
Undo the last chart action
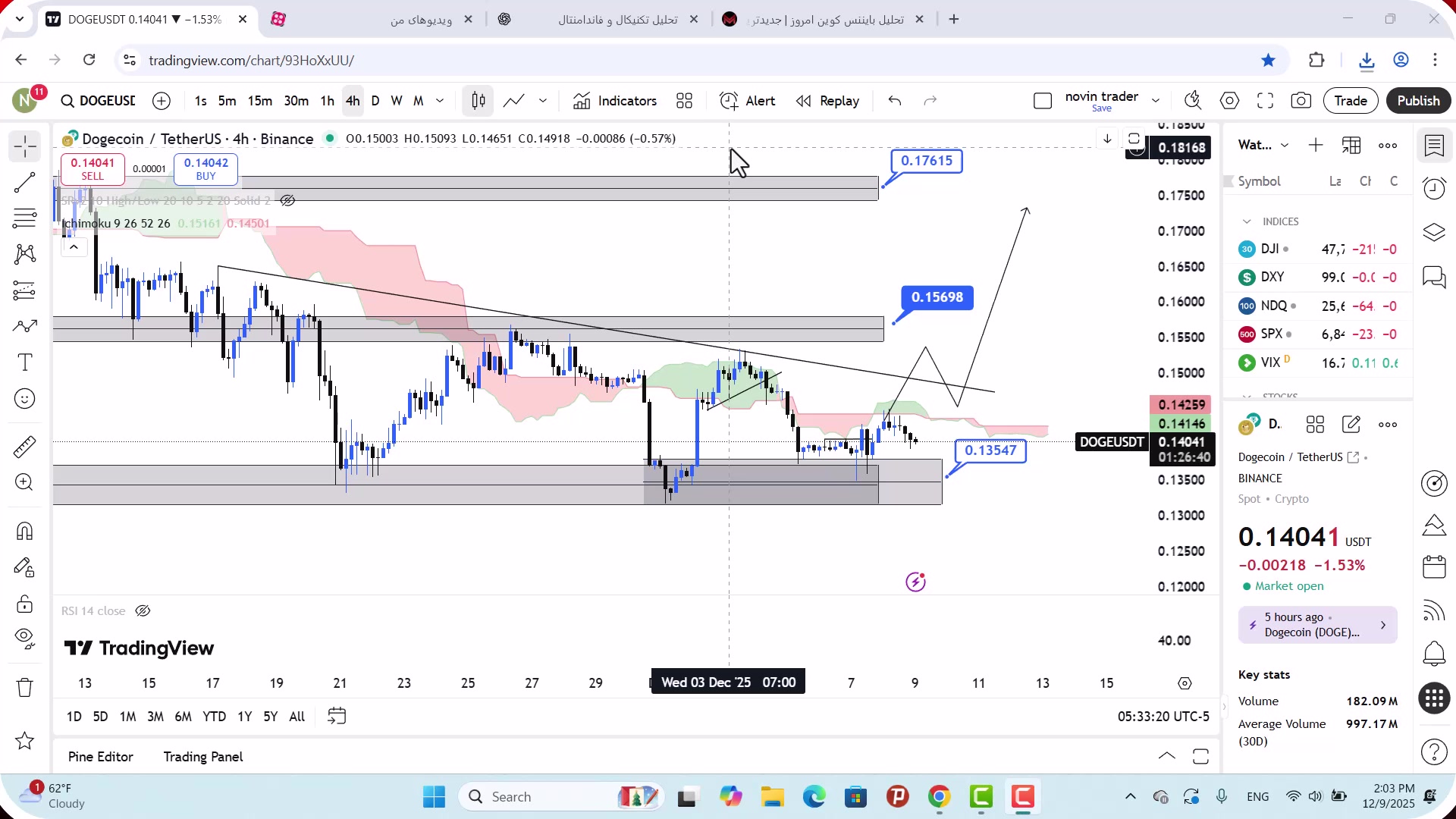pos(895,101)
